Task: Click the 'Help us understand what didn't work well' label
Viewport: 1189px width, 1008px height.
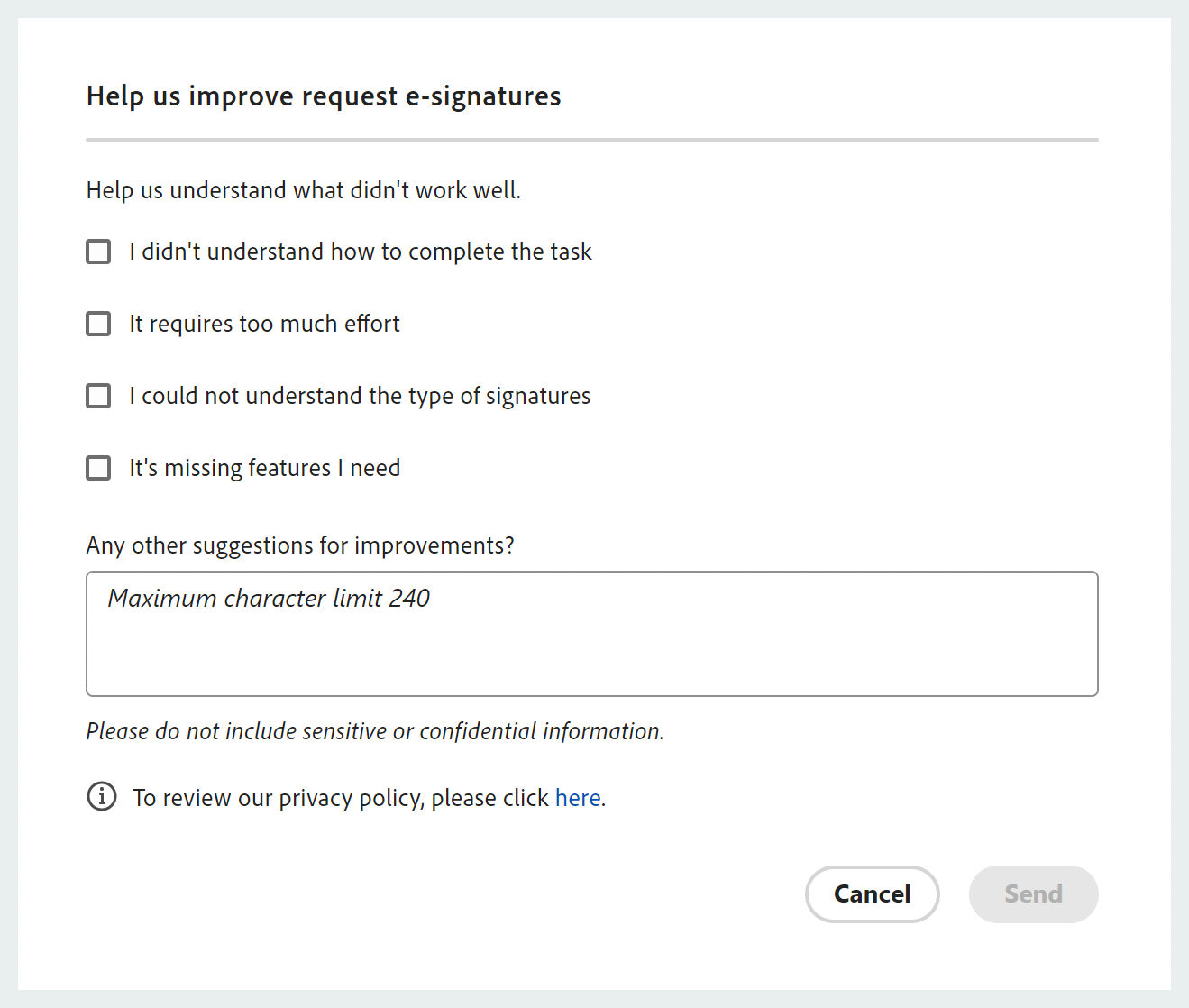Action: click(x=303, y=190)
